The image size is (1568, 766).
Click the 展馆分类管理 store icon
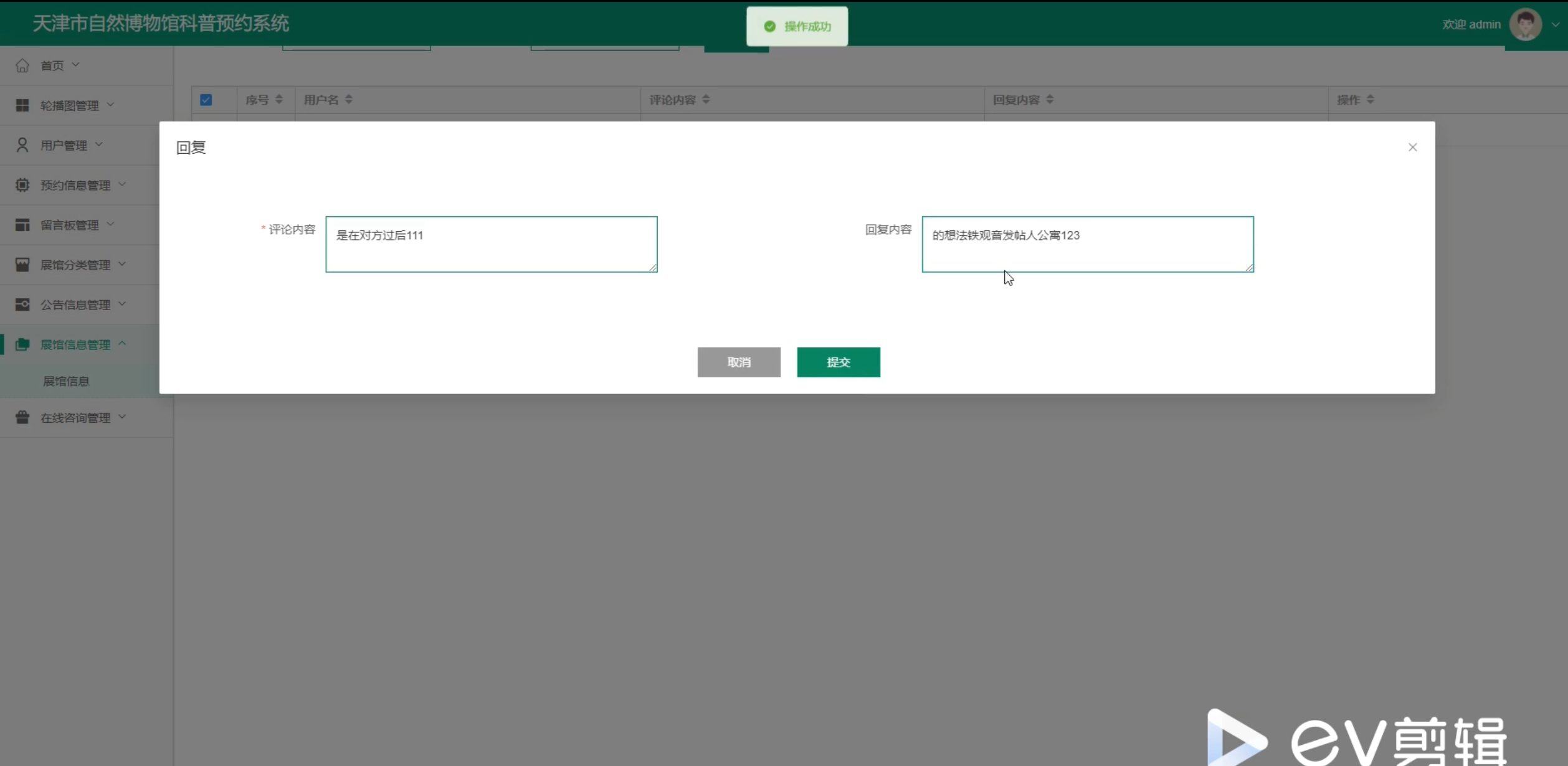click(x=22, y=265)
